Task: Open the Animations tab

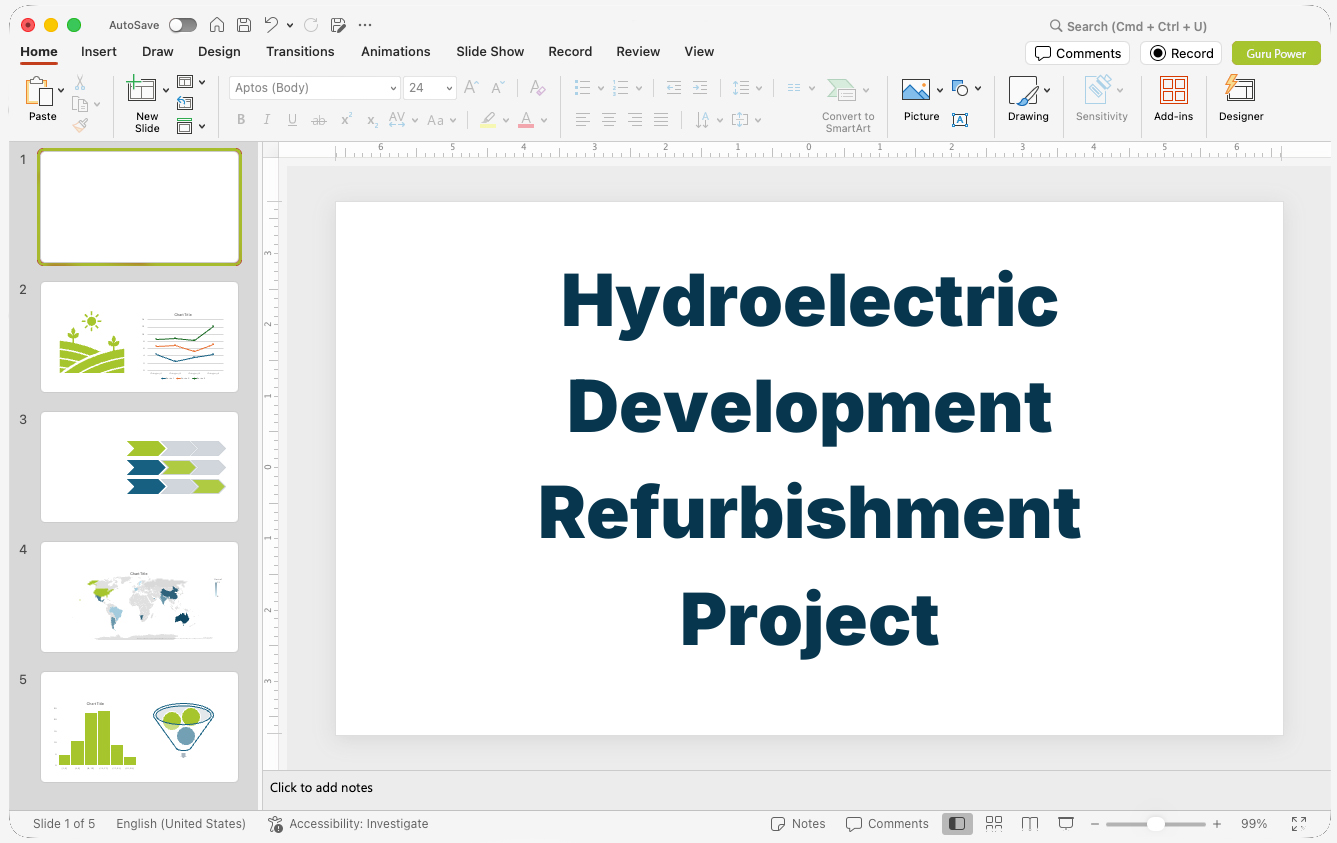Action: 396,51
